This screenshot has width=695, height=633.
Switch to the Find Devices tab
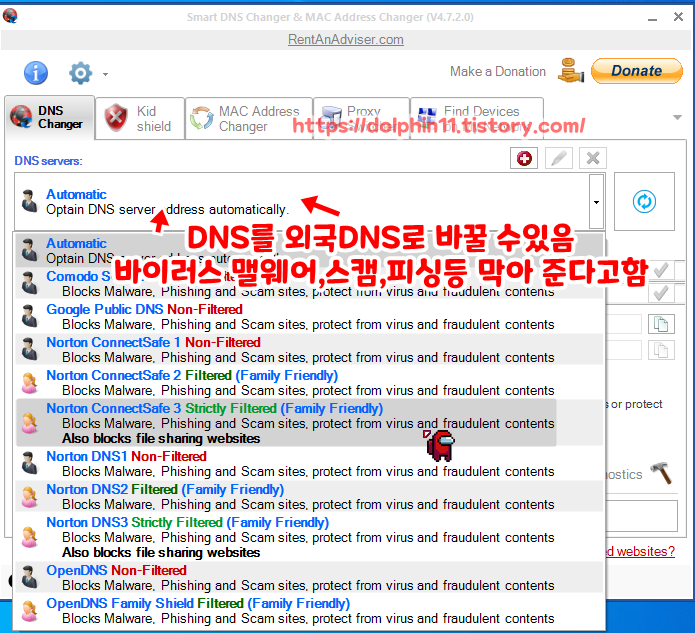point(477,118)
